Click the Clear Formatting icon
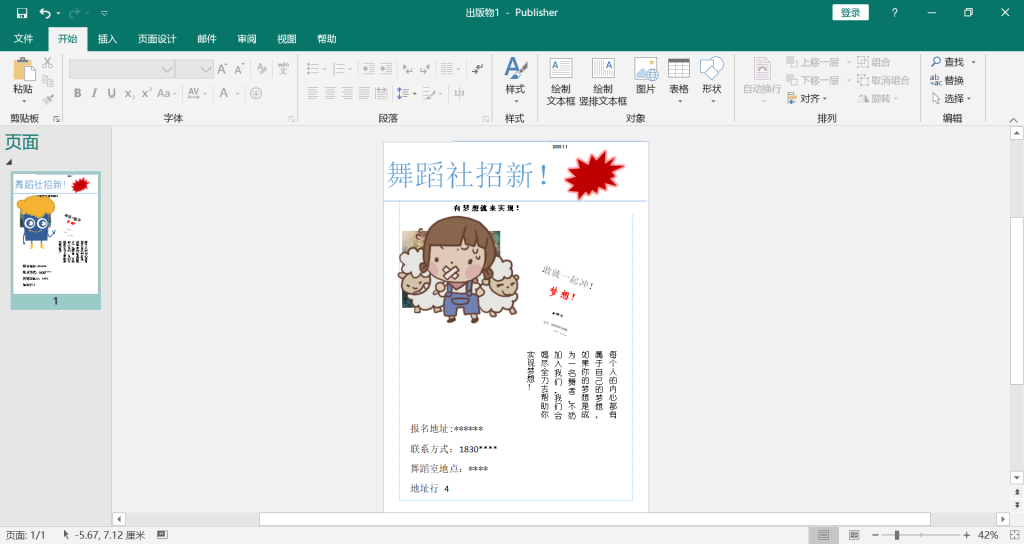1024x544 pixels. (262, 69)
